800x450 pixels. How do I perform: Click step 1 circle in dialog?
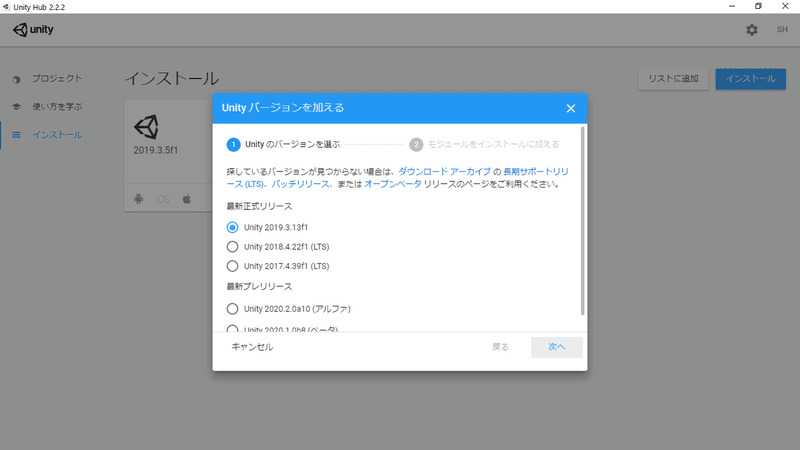[x=233, y=144]
